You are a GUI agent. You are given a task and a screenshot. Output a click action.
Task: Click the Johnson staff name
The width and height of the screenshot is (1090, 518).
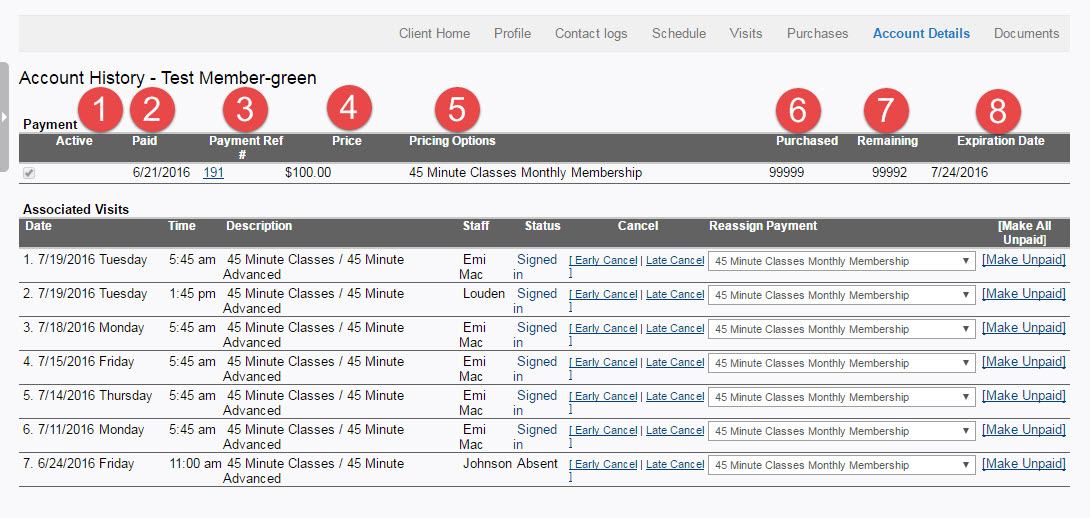click(x=487, y=463)
